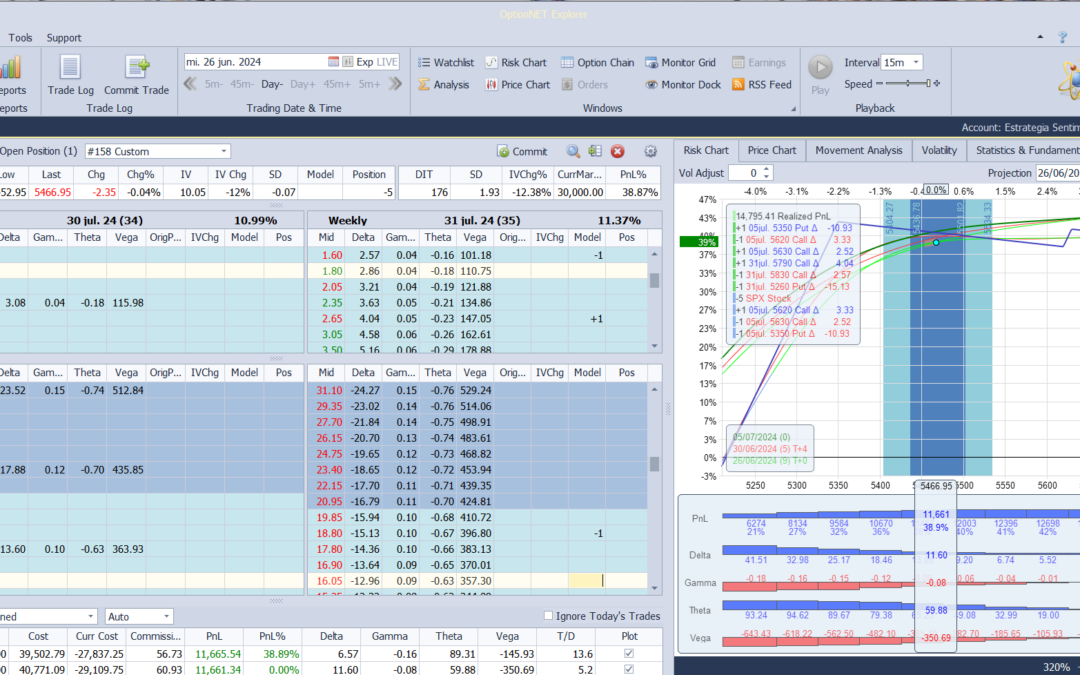This screenshot has width=1080, height=675.
Task: Decrease playback speed with minus button
Action: tap(880, 83)
